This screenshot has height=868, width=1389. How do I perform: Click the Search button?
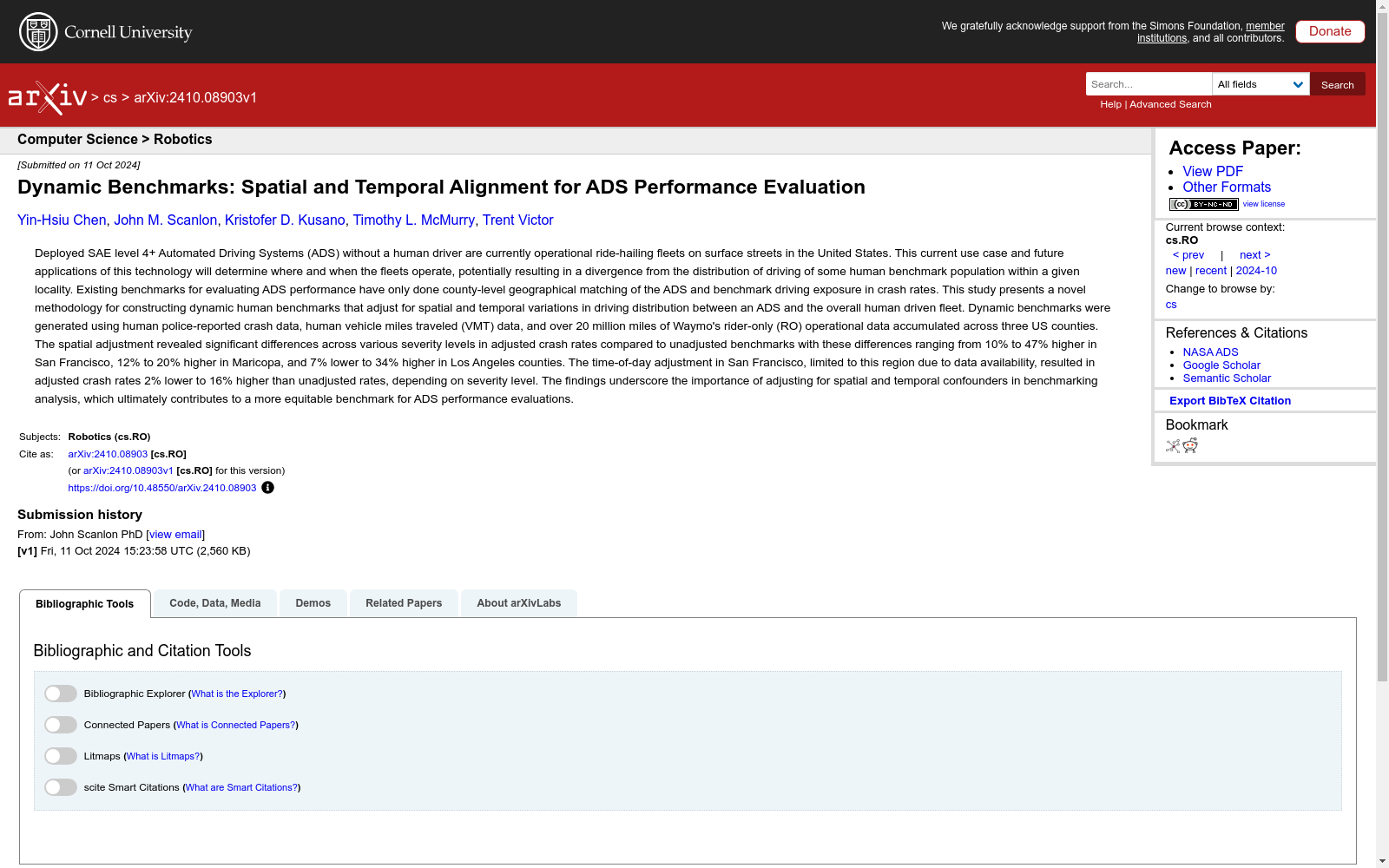pyautogui.click(x=1338, y=84)
